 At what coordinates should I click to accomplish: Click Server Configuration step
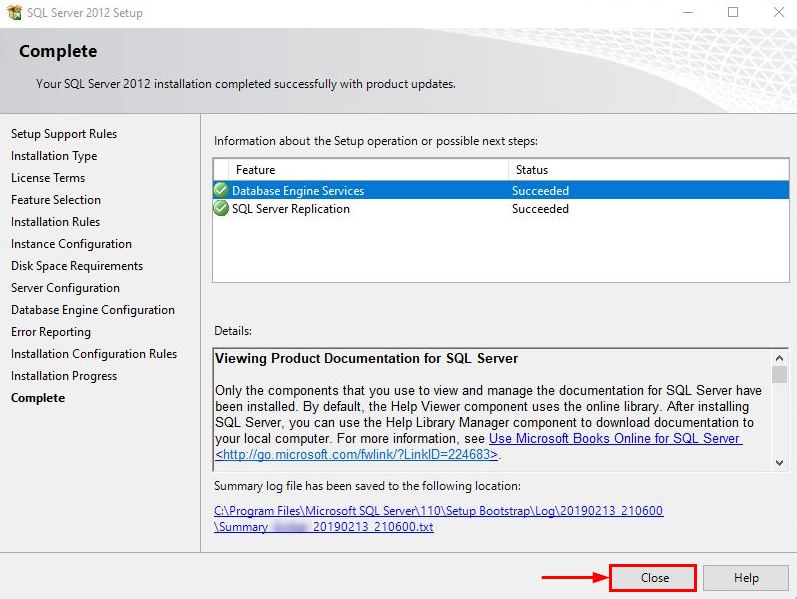coord(65,288)
